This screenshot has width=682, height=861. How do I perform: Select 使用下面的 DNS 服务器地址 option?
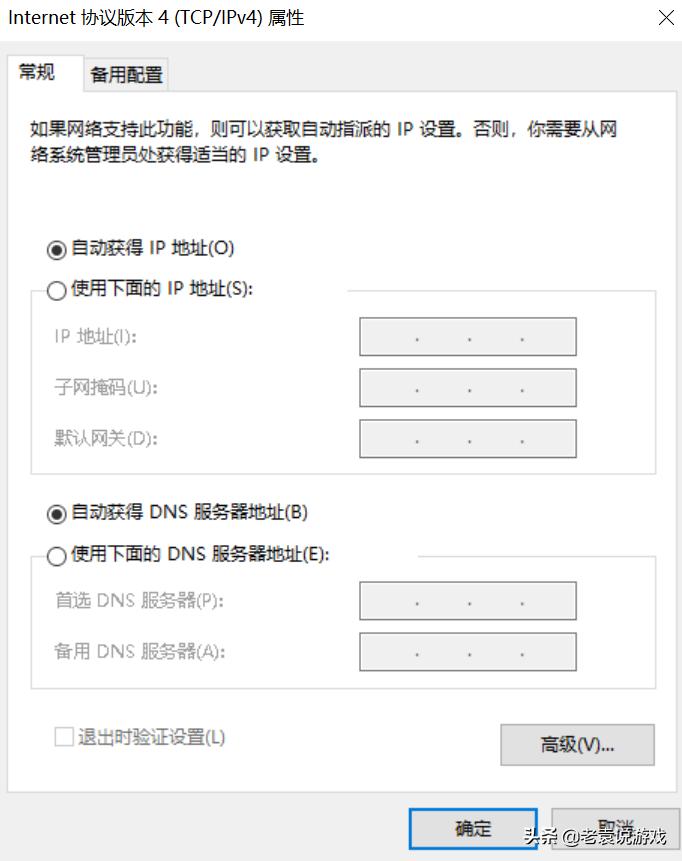pos(57,553)
